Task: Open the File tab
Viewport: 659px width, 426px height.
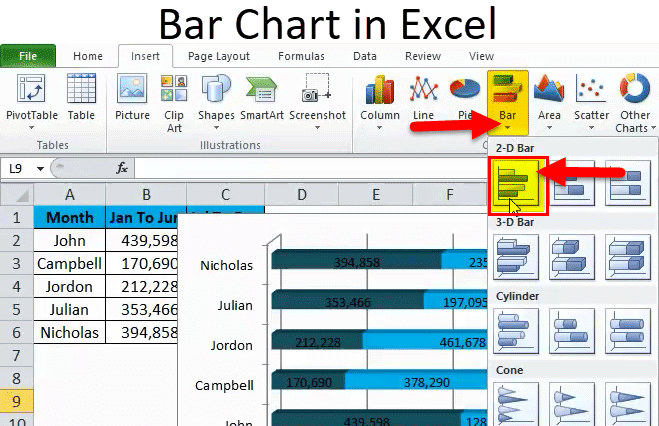Action: tap(28, 56)
